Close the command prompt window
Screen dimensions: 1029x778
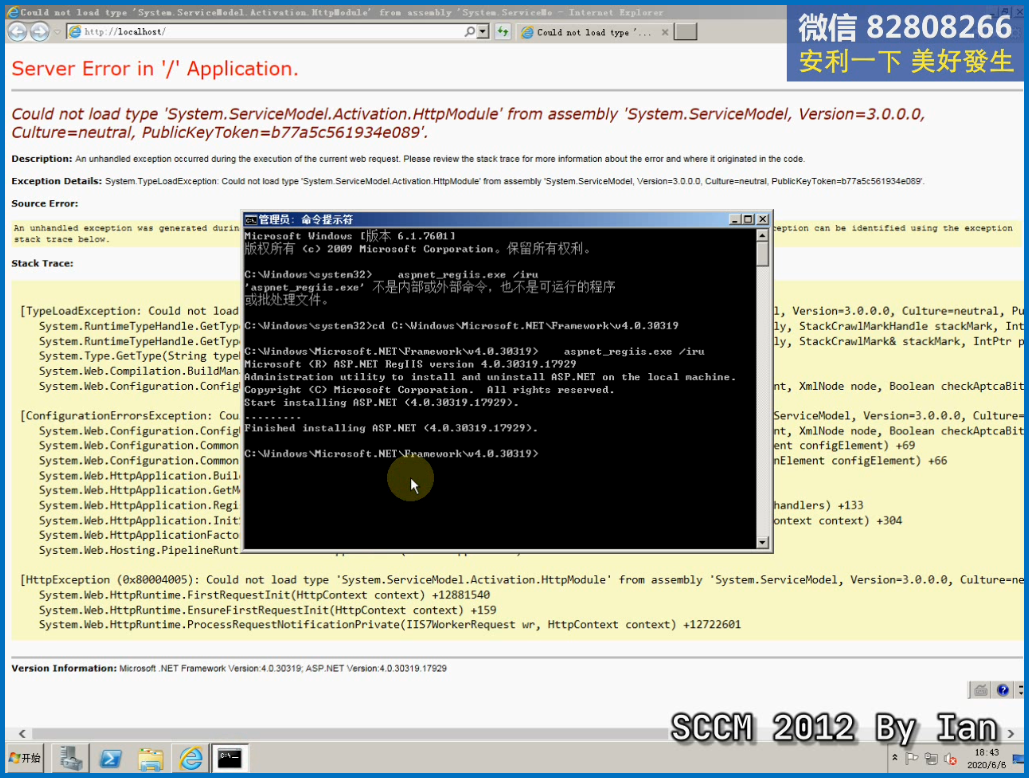coord(763,220)
